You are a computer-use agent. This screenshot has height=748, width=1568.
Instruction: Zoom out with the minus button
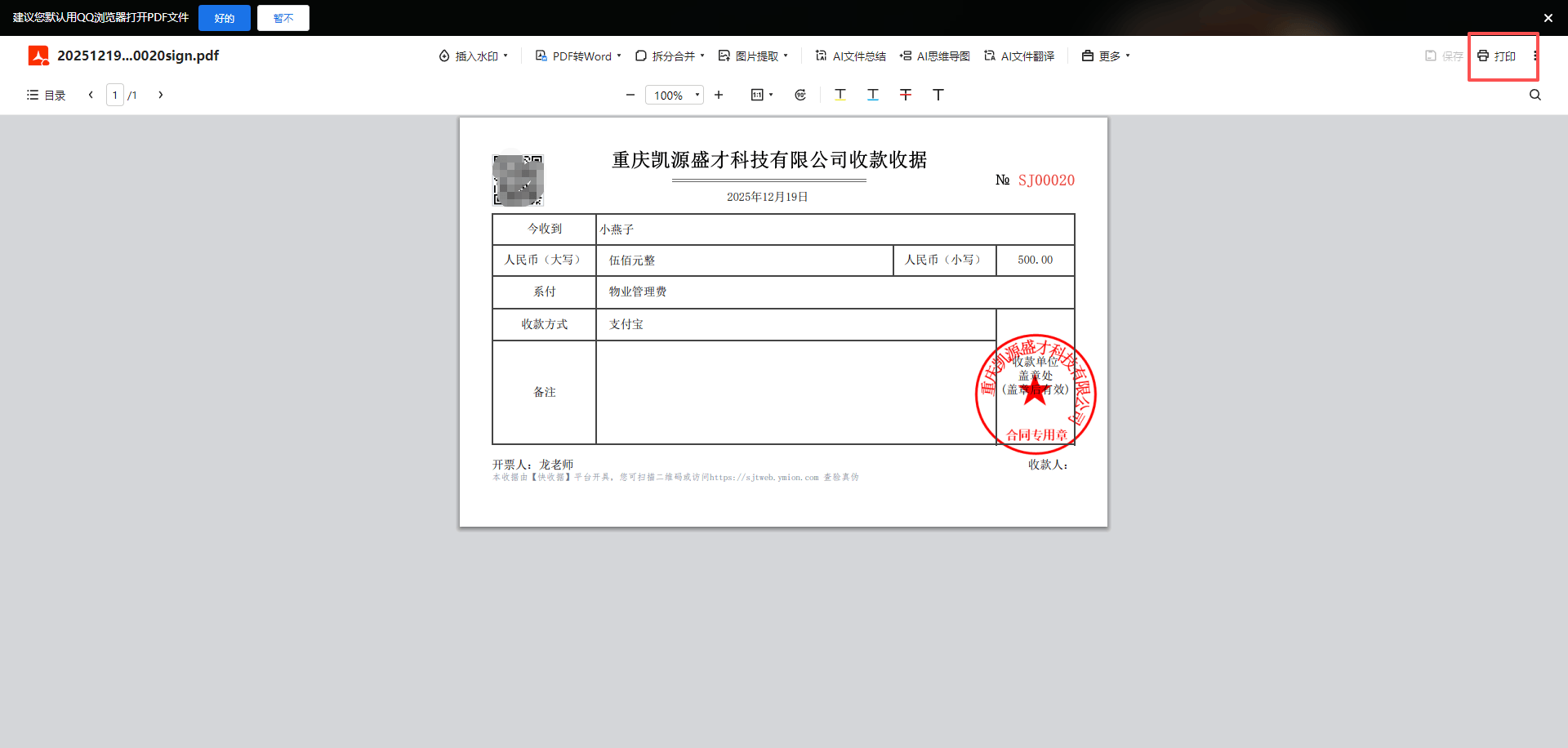[x=630, y=95]
